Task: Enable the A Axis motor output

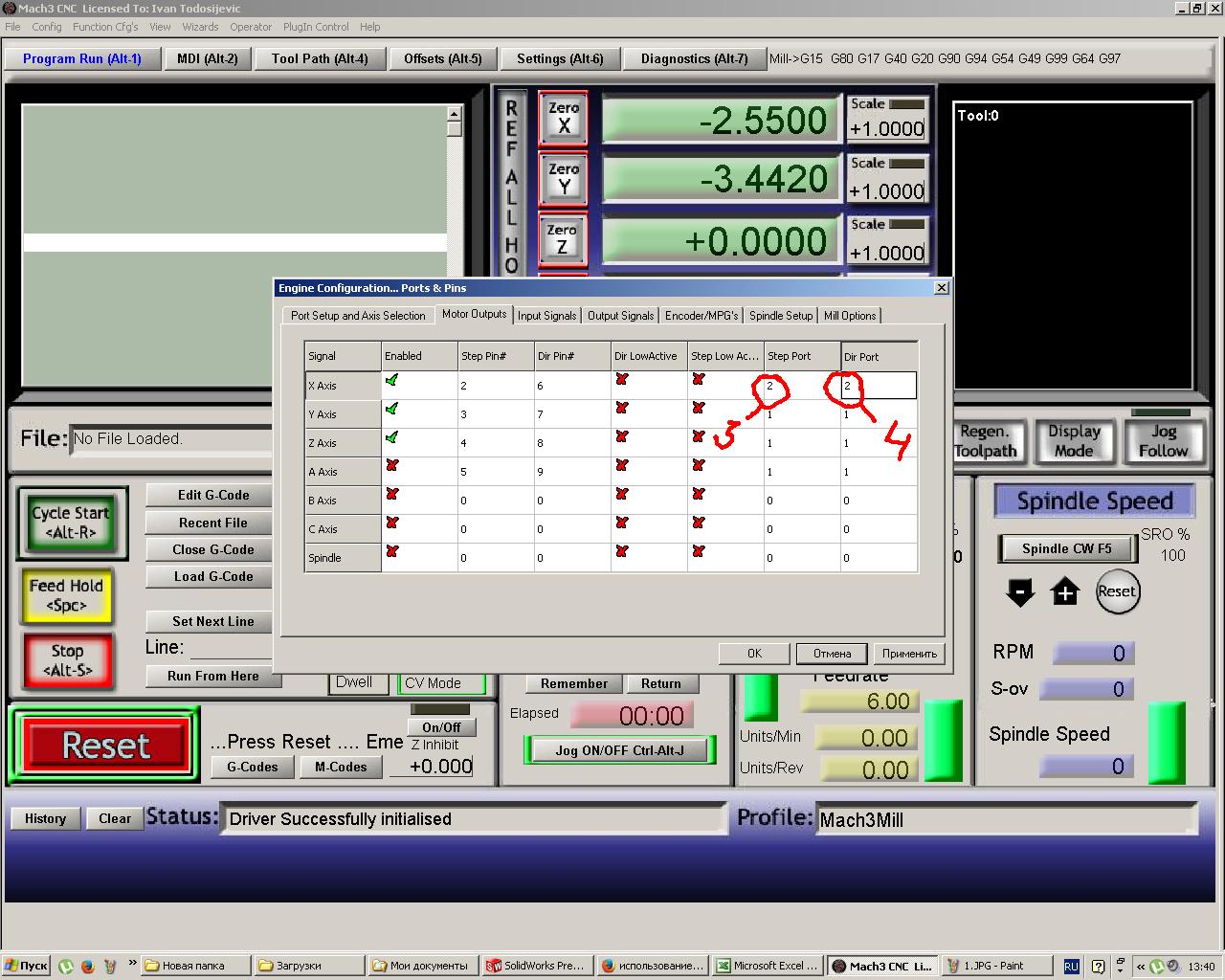Action: 391,466
